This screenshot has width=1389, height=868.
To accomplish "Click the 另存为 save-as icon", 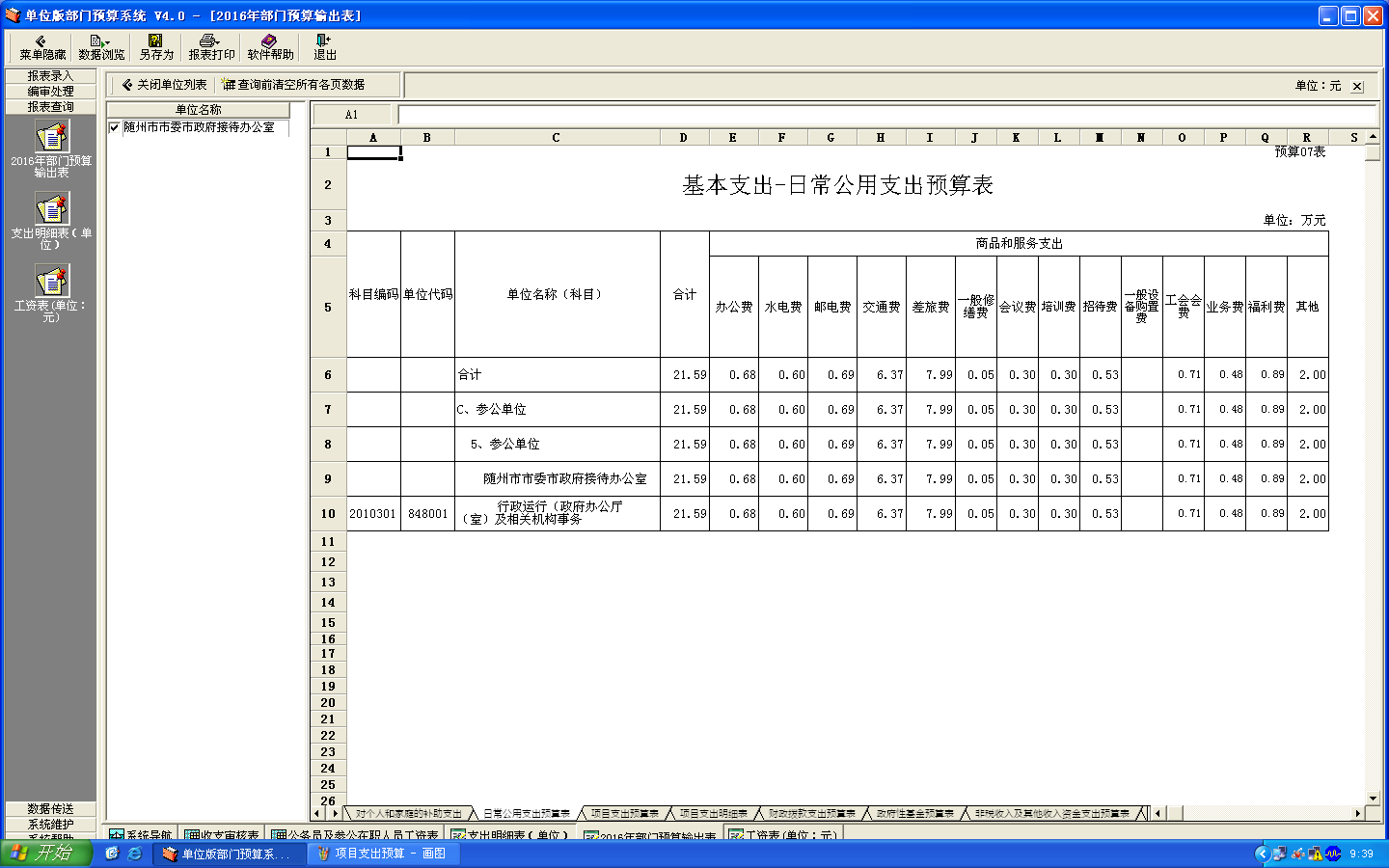I will (156, 47).
